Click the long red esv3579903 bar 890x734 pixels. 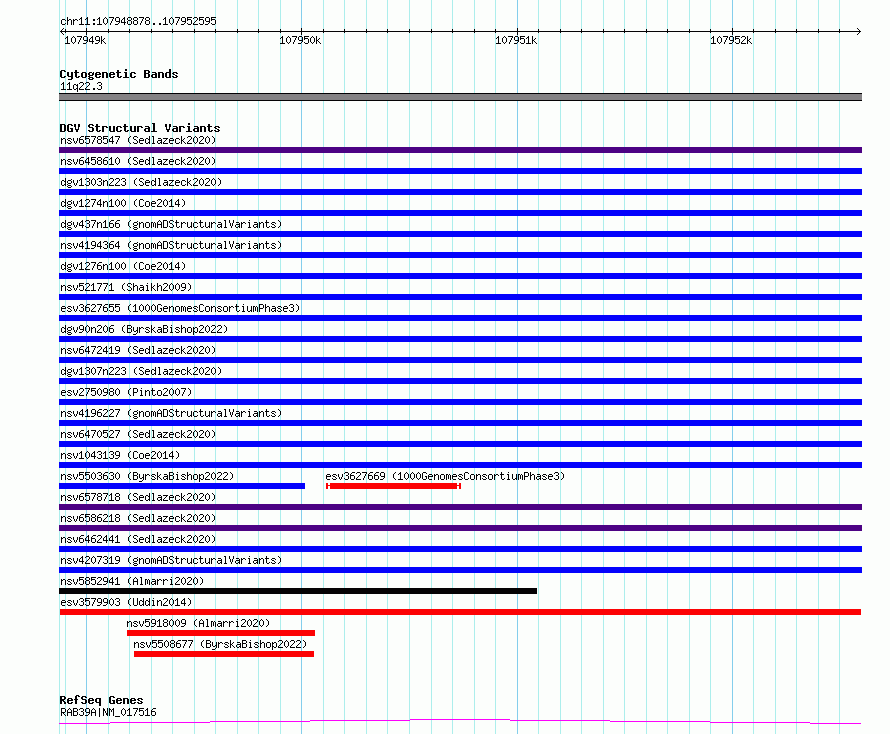pyautogui.click(x=460, y=612)
